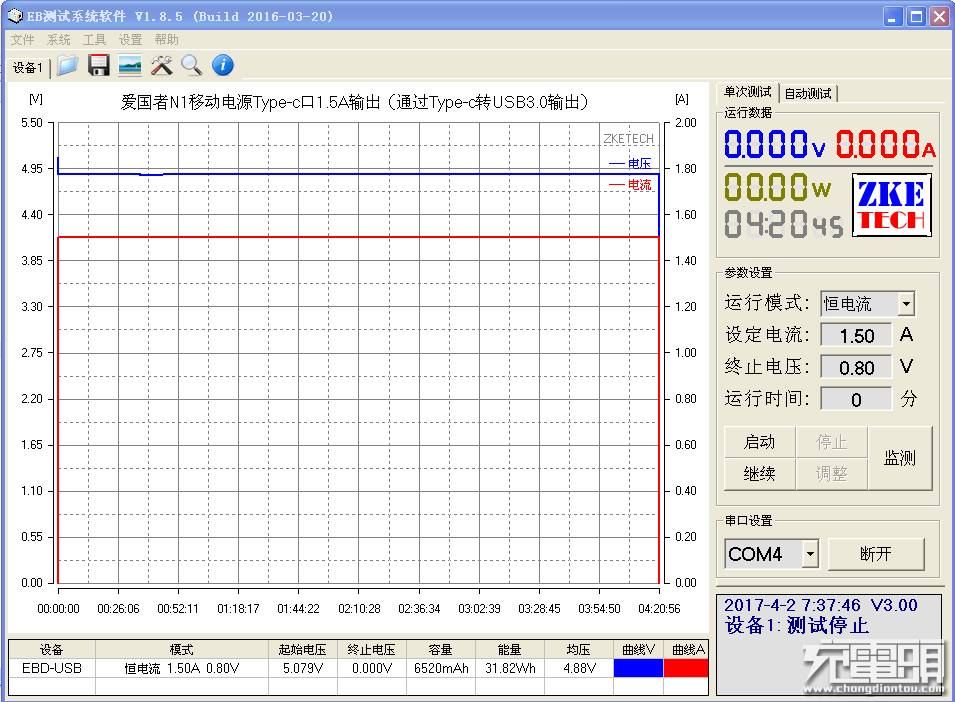Maximize the EB测试系统软件 window
The height and width of the screenshot is (702, 955).
point(916,16)
